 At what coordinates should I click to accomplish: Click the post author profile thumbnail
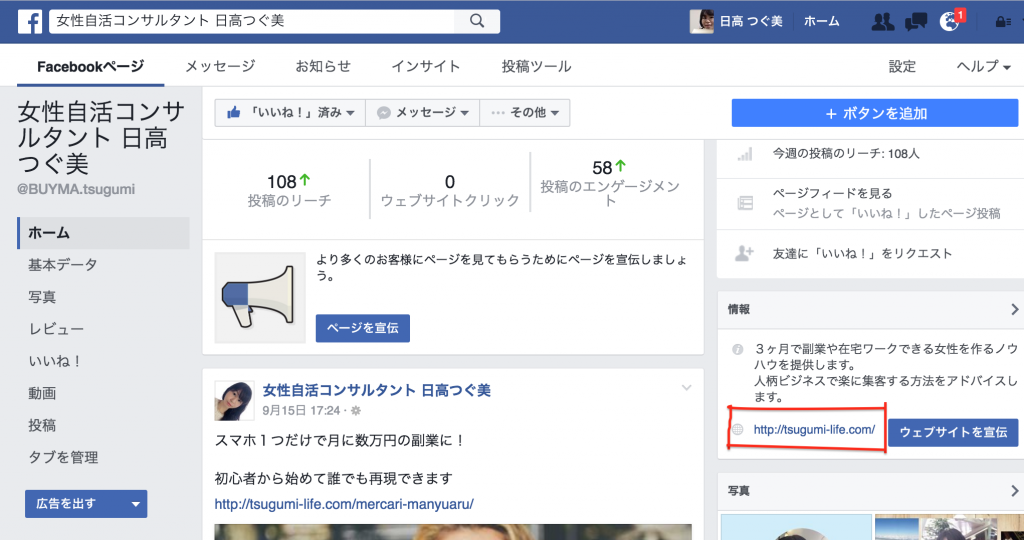[x=234, y=400]
